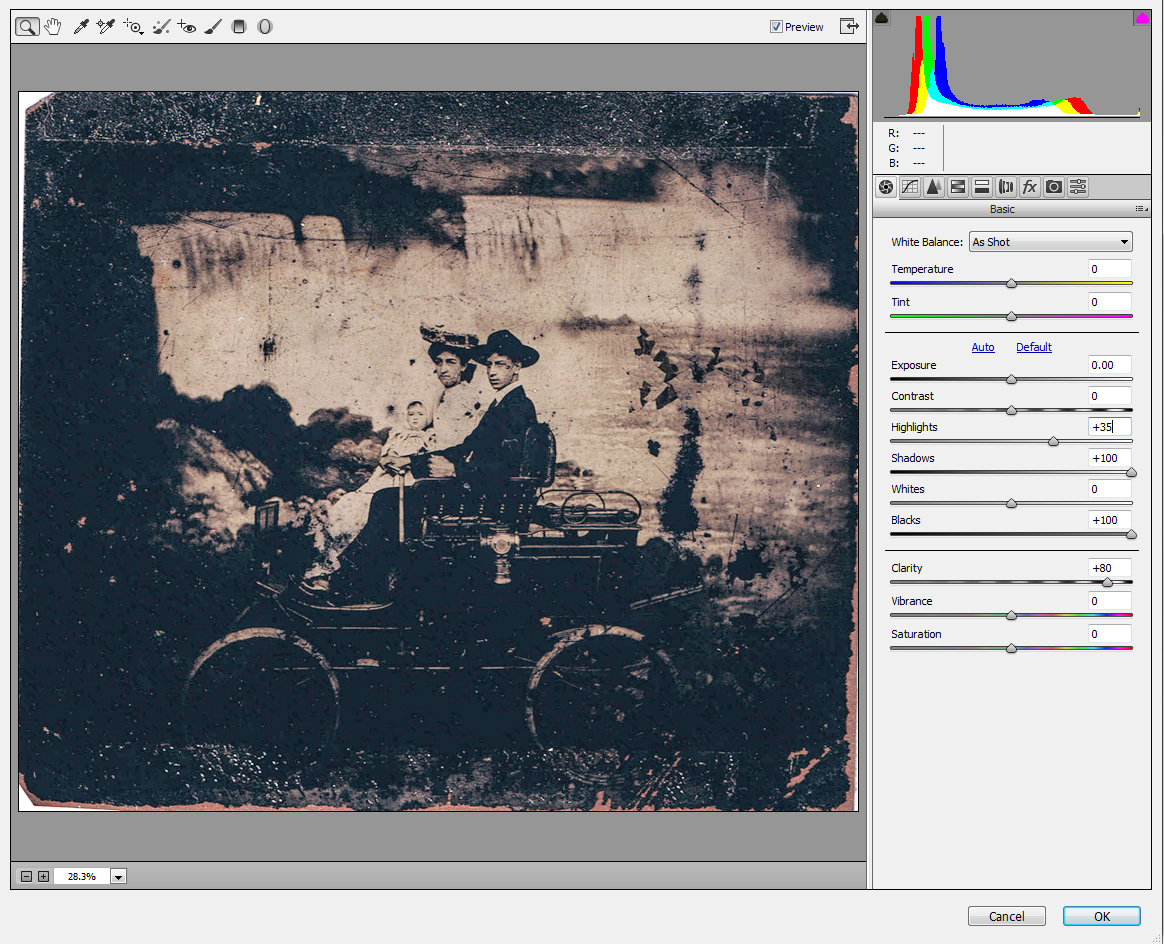Click the Cancel button
Viewport: 1164px width, 944px height.
point(1007,916)
